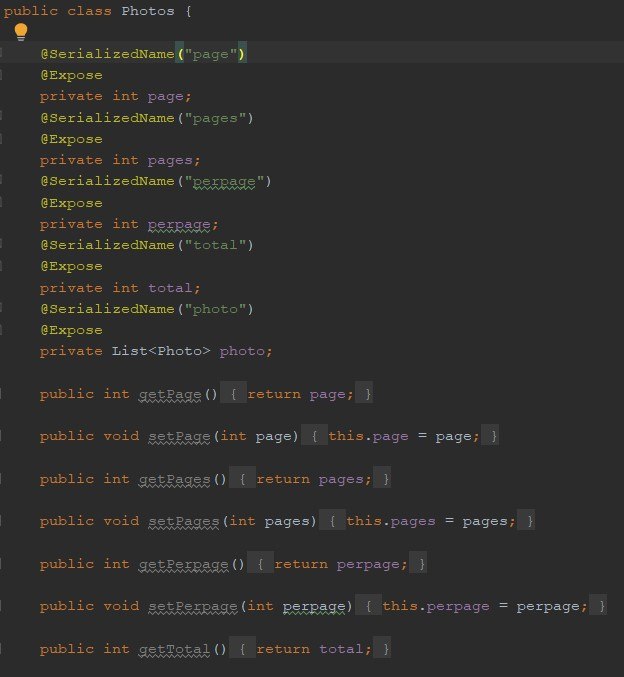This screenshot has height=677, width=624.
Task: Click the class name Photos
Action: pos(148,11)
